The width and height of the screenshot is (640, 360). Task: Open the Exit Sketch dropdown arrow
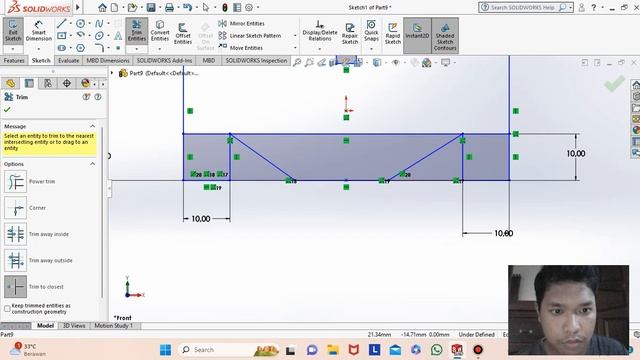(x=13, y=49)
